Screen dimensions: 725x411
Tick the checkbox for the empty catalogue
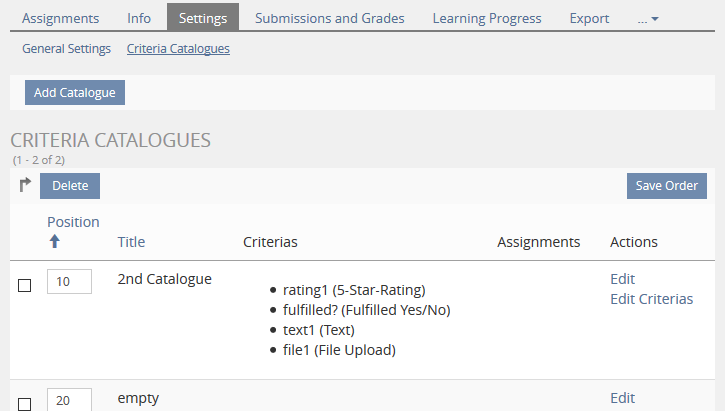click(25, 403)
